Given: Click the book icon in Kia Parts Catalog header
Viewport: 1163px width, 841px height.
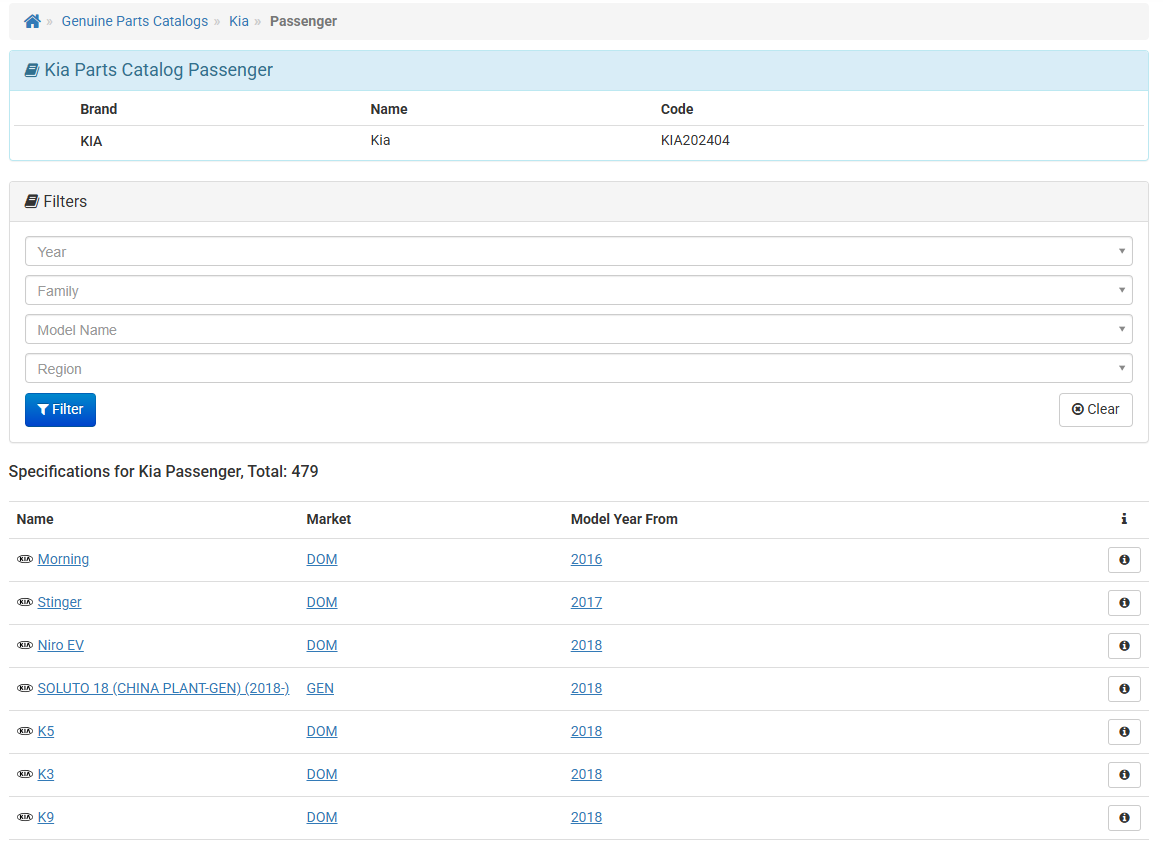Looking at the screenshot, I should coord(32,70).
